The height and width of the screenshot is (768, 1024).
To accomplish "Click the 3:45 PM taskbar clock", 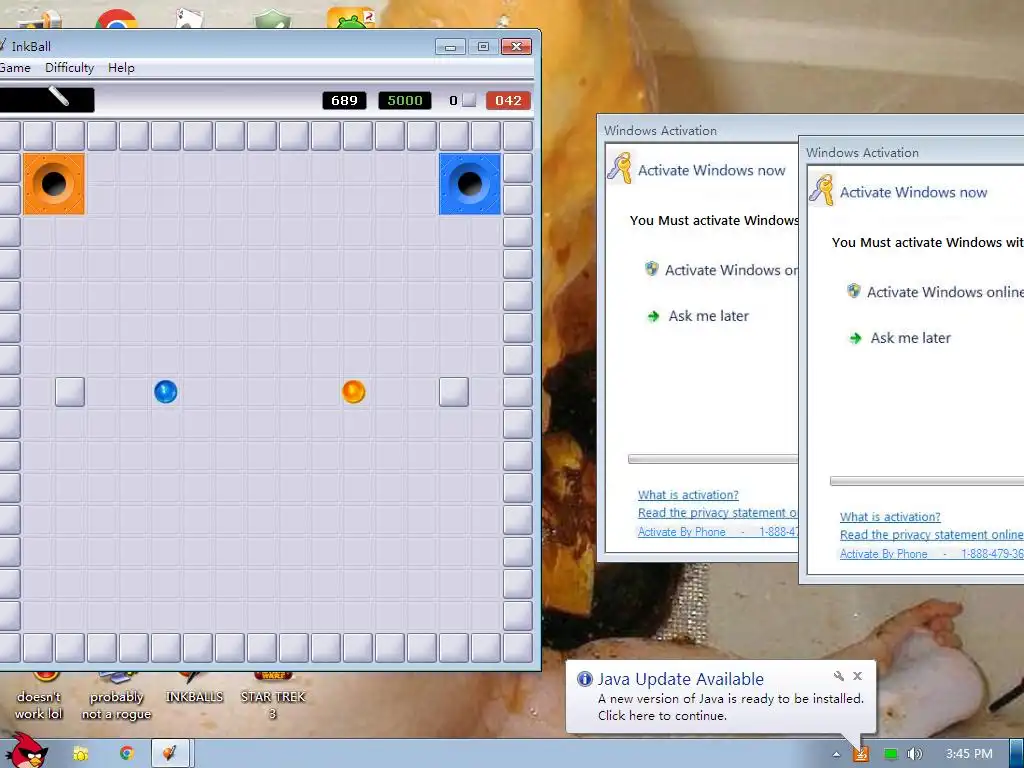I will point(969,754).
